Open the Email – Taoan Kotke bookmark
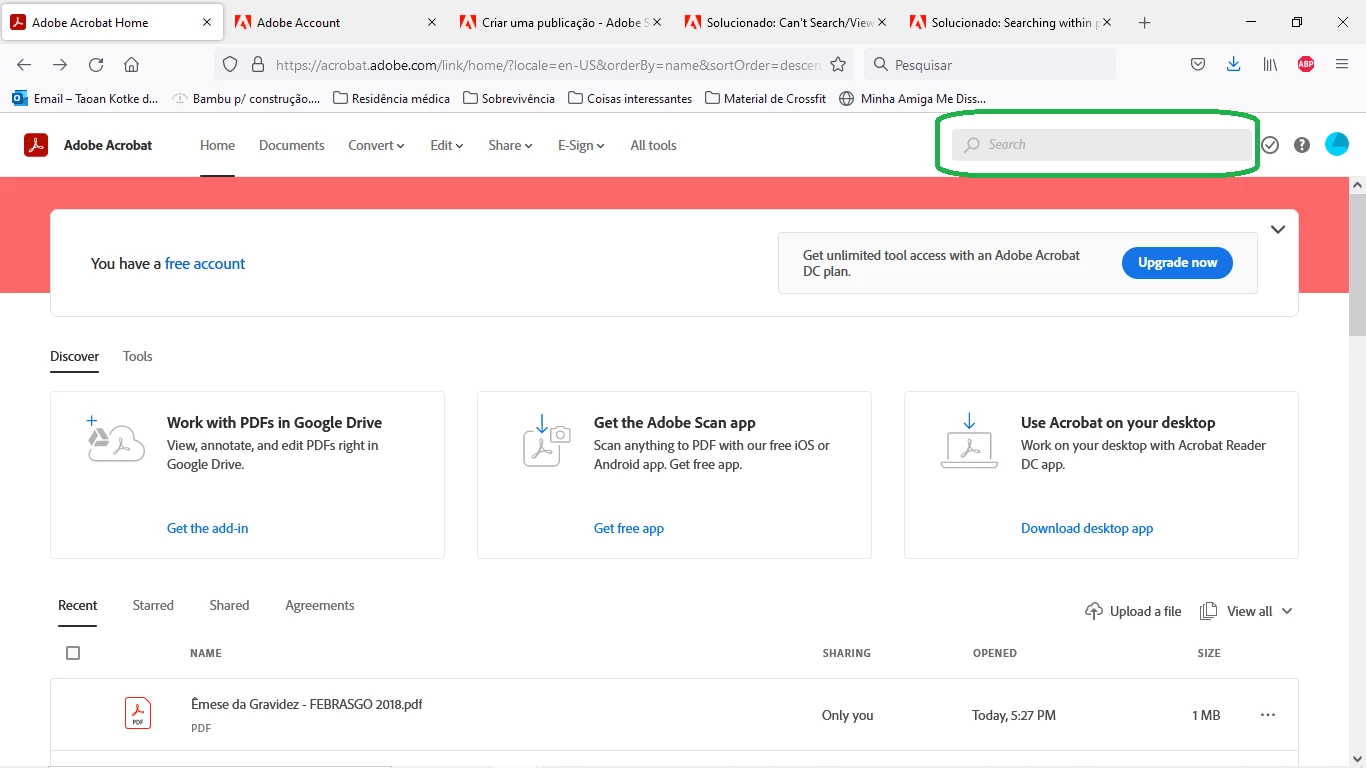Image resolution: width=1366 pixels, height=768 pixels. pos(85,98)
